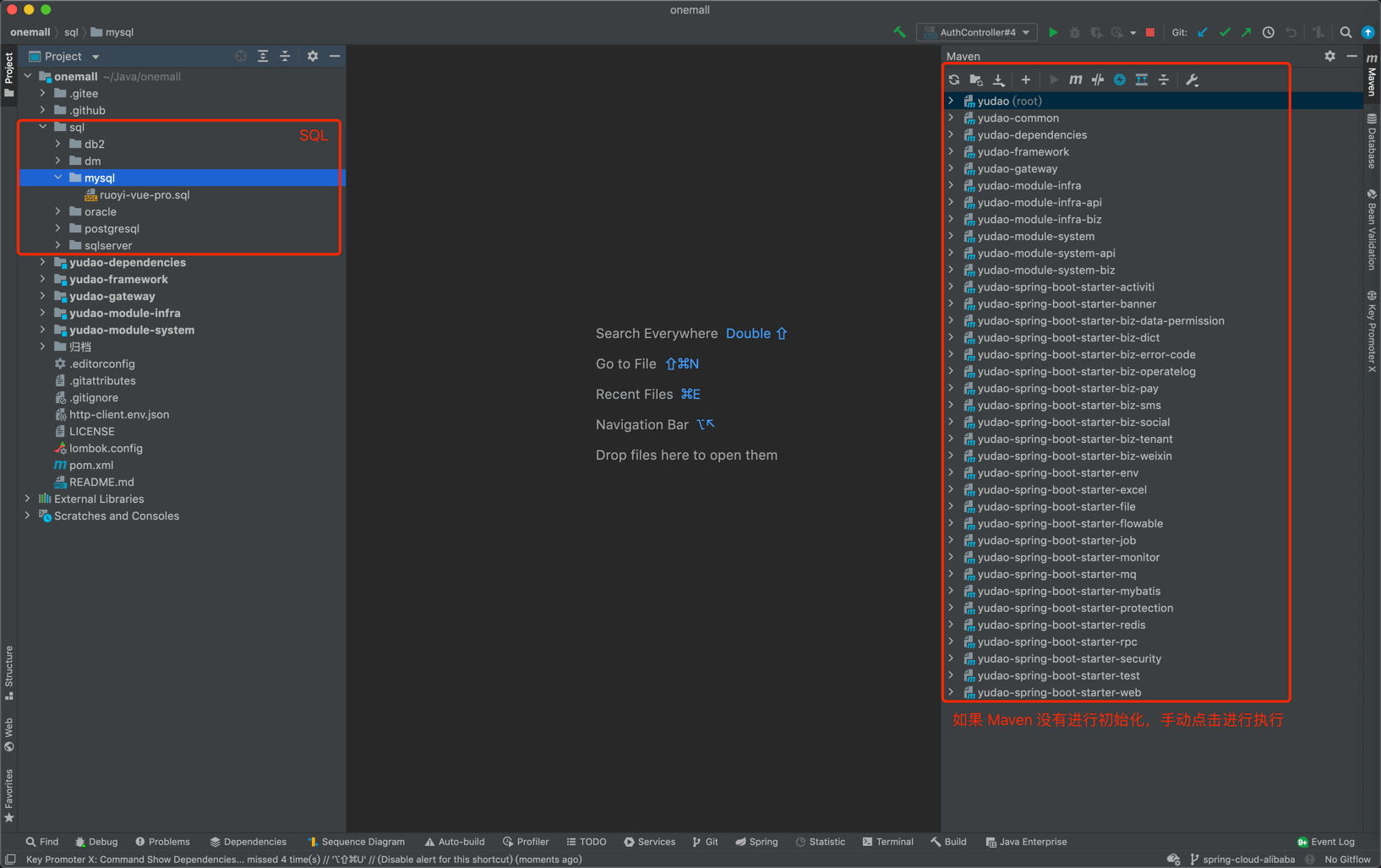Open the AuthController#4 run configuration dropdown

tap(979, 32)
